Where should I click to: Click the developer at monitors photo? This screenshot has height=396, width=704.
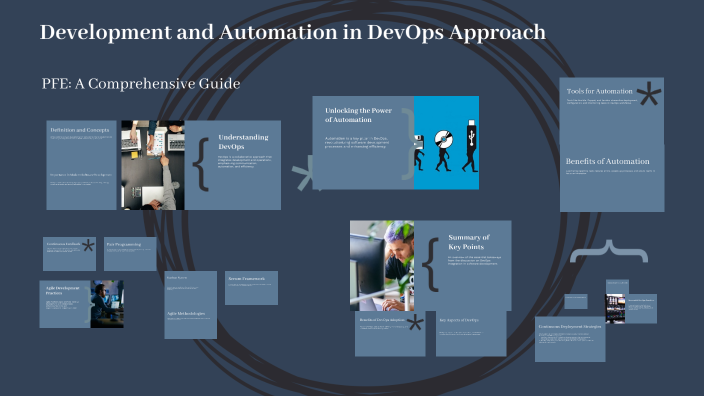(x=107, y=304)
